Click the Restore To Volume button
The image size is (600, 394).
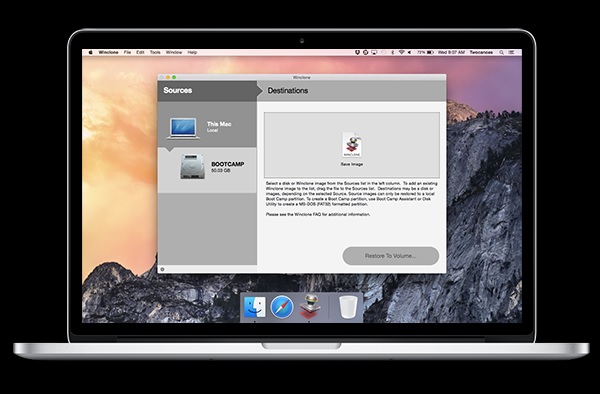(x=390, y=256)
